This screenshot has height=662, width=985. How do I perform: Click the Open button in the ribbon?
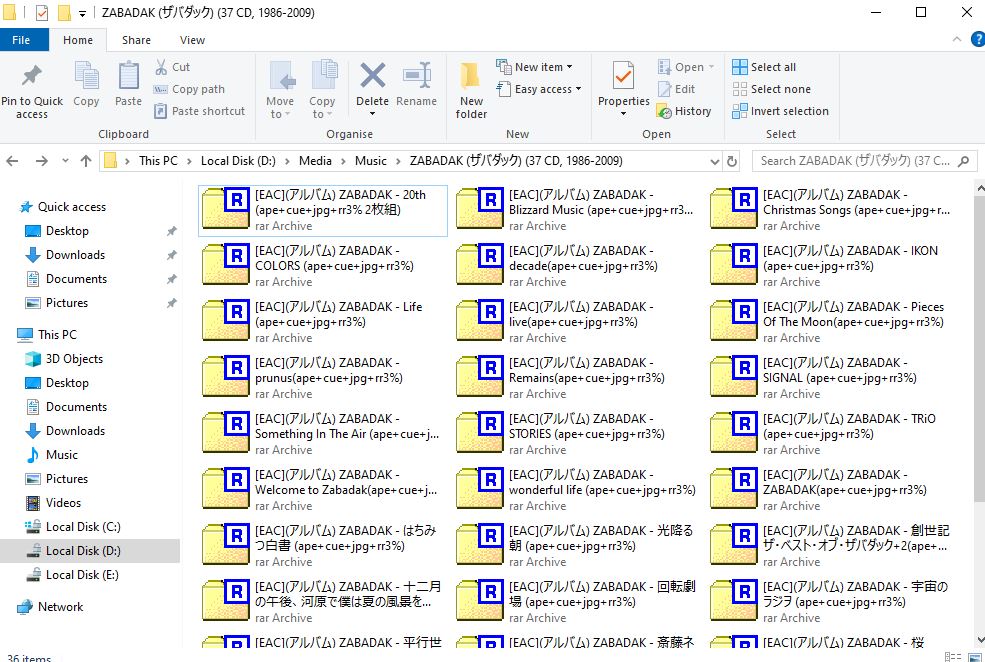pos(685,67)
